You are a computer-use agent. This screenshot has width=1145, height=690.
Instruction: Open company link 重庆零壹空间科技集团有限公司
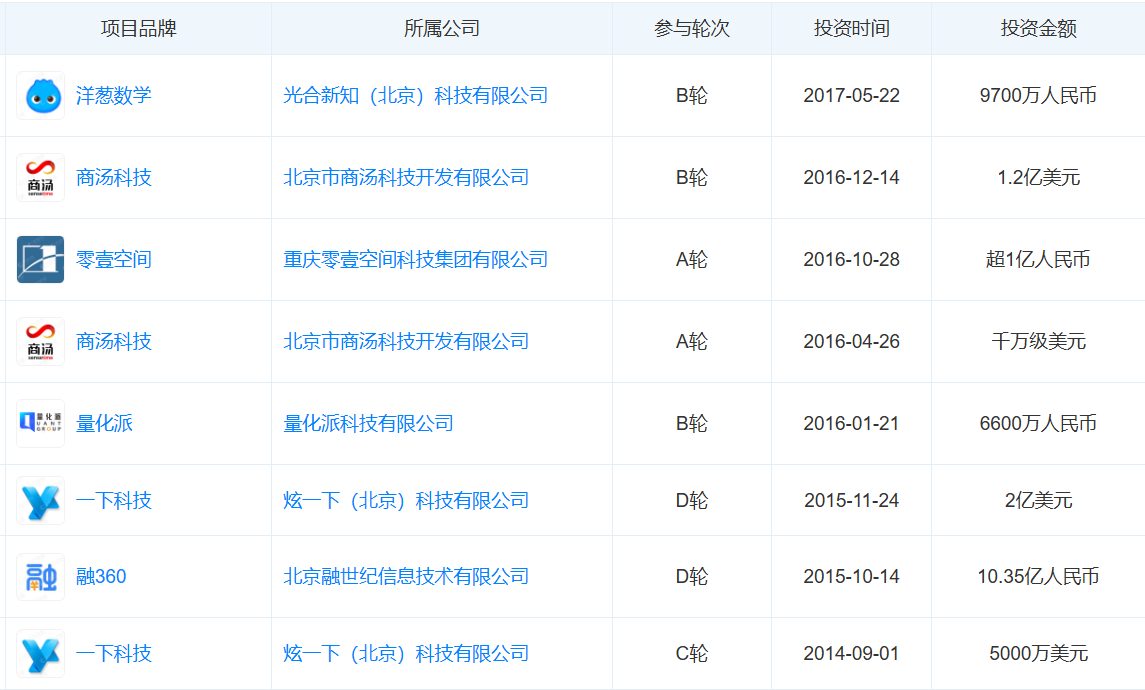(416, 259)
